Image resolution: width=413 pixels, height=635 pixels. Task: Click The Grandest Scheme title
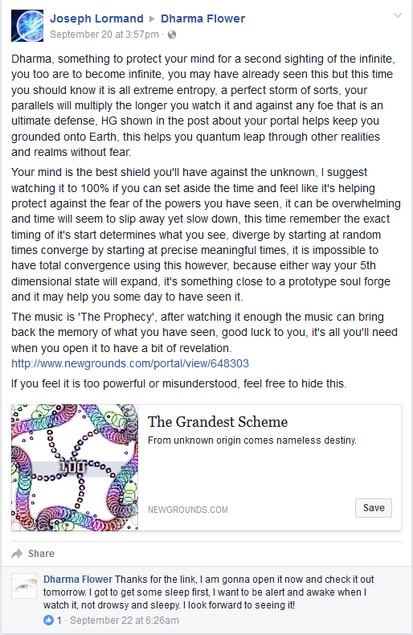pos(218,422)
